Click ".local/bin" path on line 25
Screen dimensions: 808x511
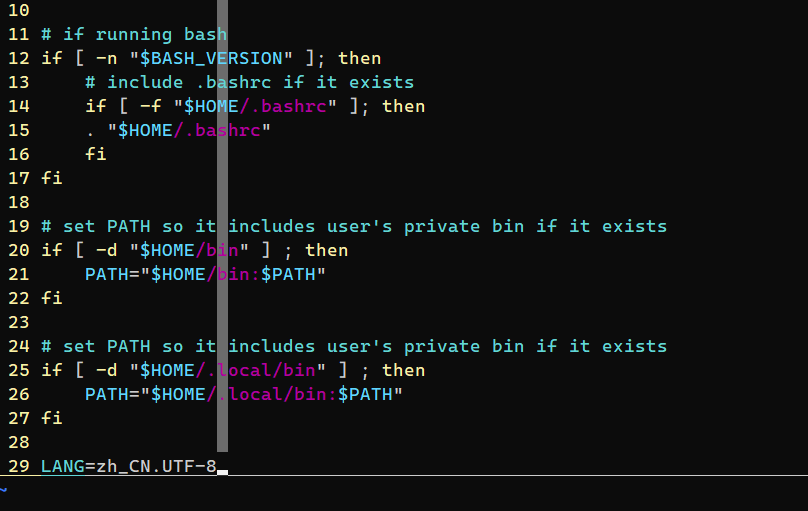[261, 370]
